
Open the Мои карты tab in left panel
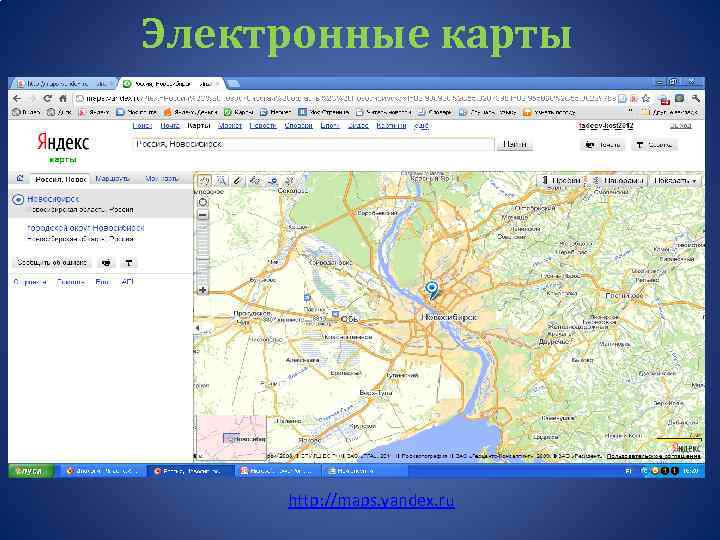(x=162, y=179)
